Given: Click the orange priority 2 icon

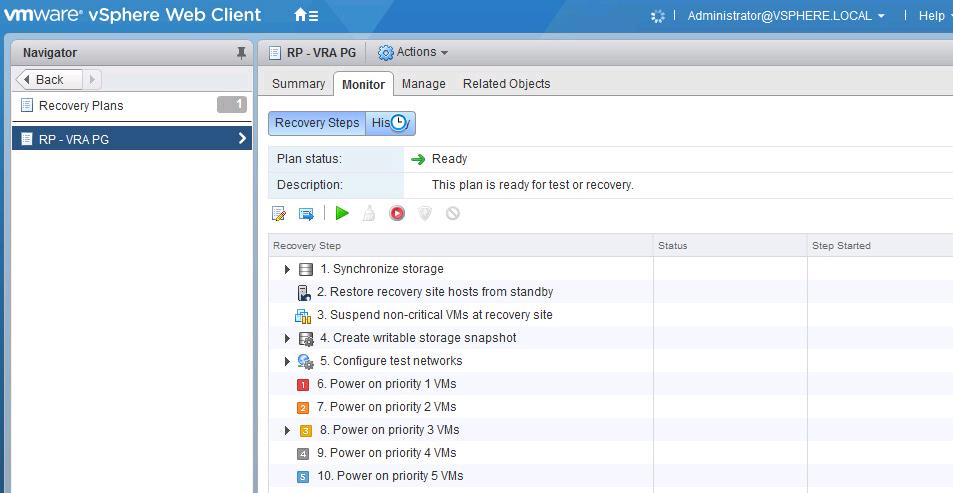Looking at the screenshot, I should (303, 408).
